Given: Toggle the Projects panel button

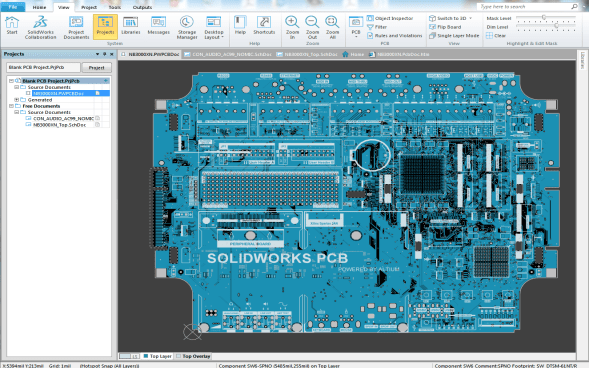Looking at the screenshot, I should coord(105,26).
